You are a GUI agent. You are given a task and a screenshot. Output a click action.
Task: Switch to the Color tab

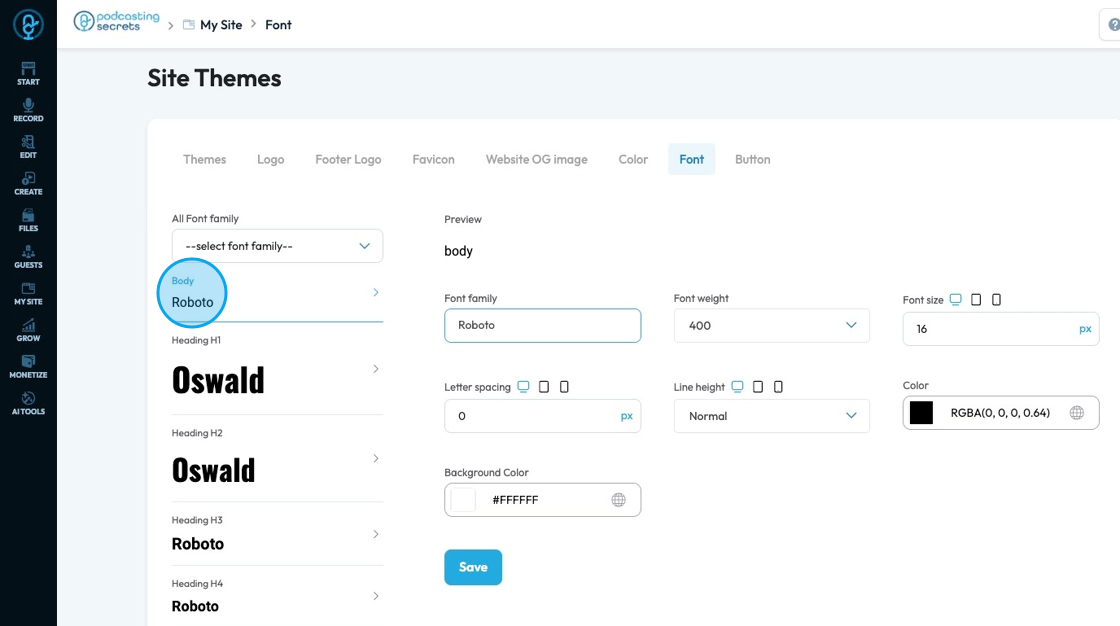[x=633, y=159]
